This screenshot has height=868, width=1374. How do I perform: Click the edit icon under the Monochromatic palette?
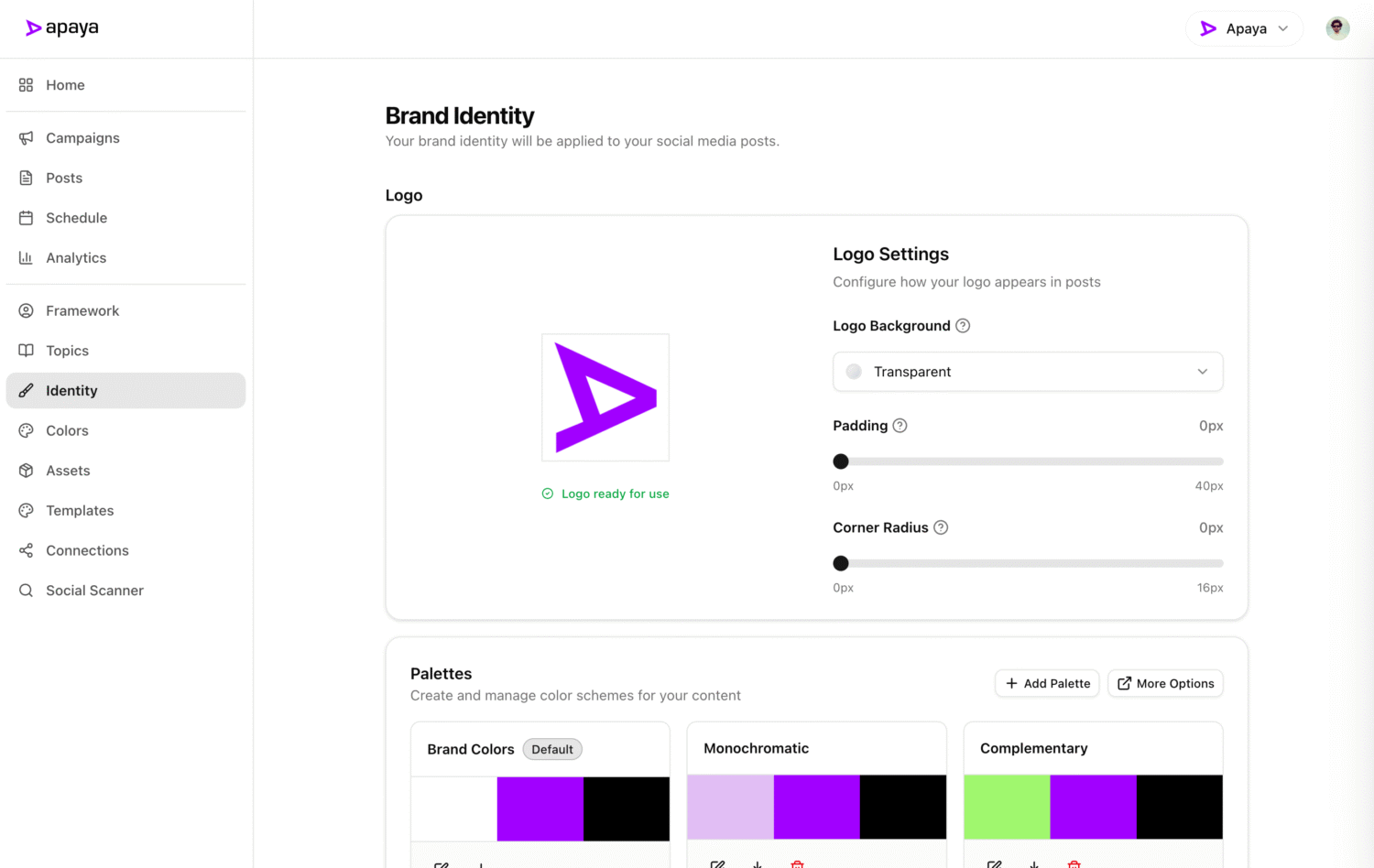[x=718, y=863]
